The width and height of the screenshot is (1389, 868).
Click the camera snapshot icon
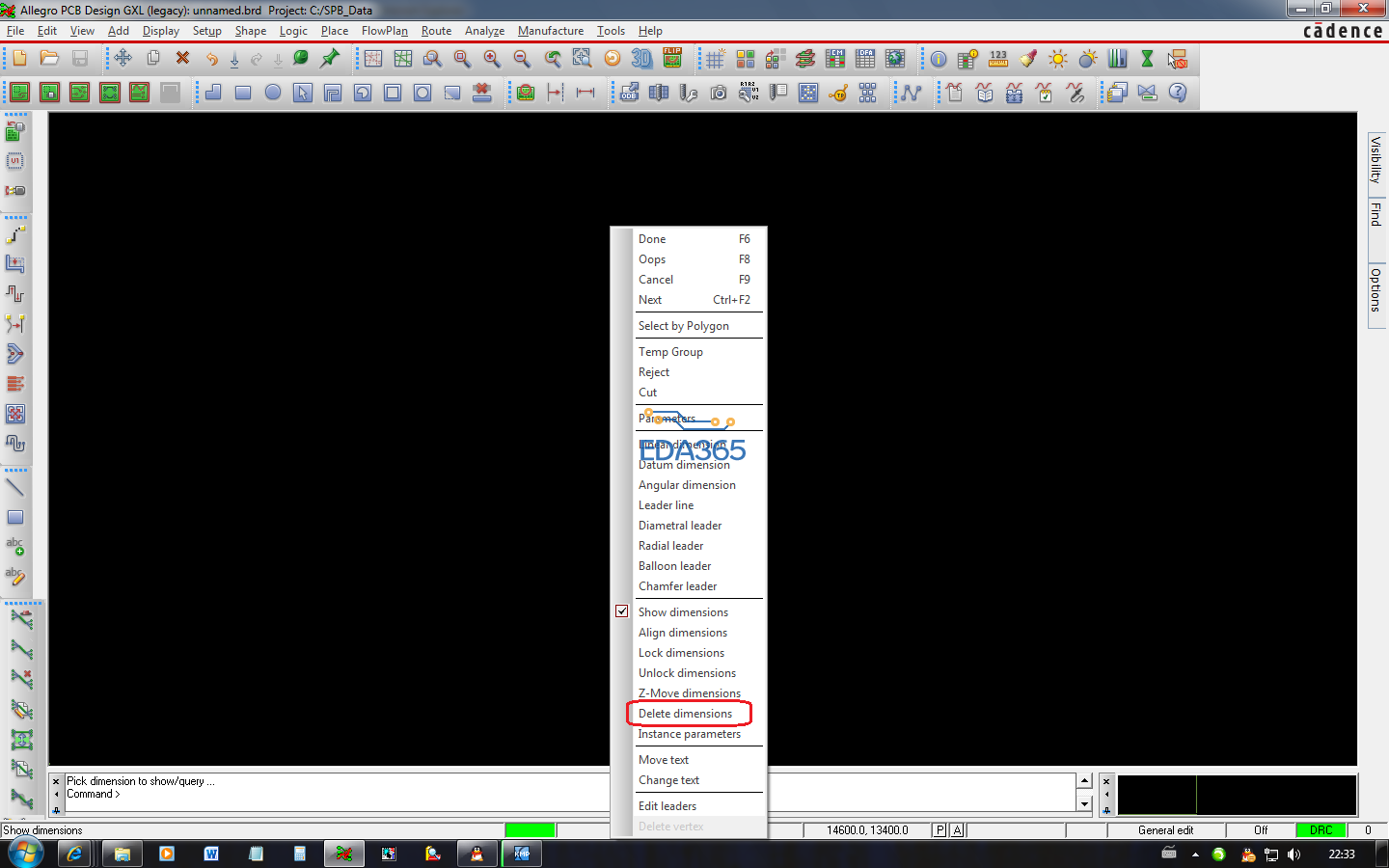pyautogui.click(x=719, y=93)
